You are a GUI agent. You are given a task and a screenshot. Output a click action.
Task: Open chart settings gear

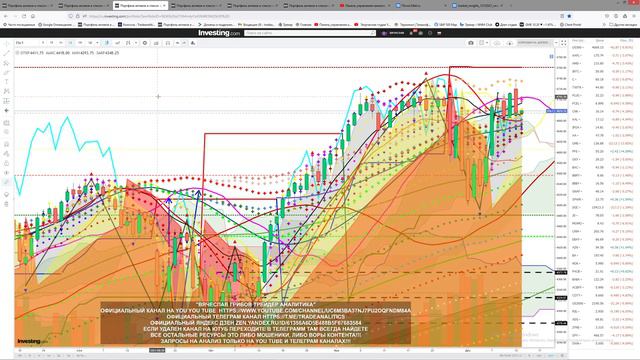145,42
